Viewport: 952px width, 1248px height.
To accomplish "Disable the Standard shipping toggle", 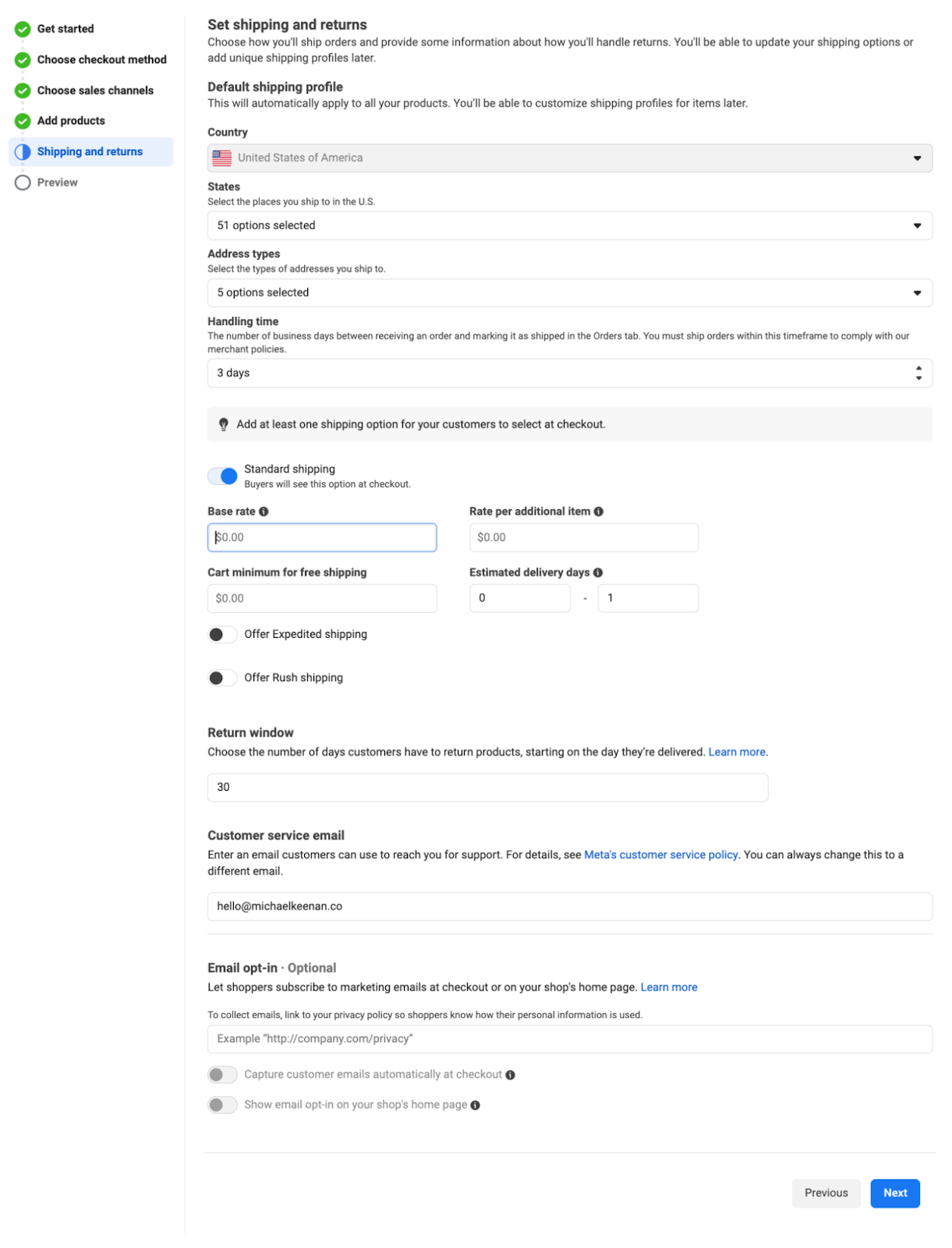I will [x=222, y=476].
